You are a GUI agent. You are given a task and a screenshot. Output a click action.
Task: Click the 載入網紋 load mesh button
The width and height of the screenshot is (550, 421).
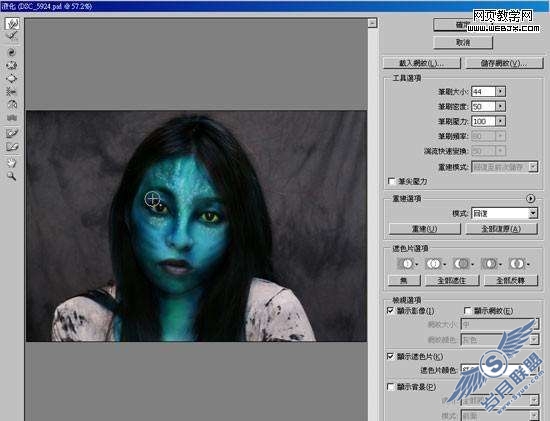(422, 64)
